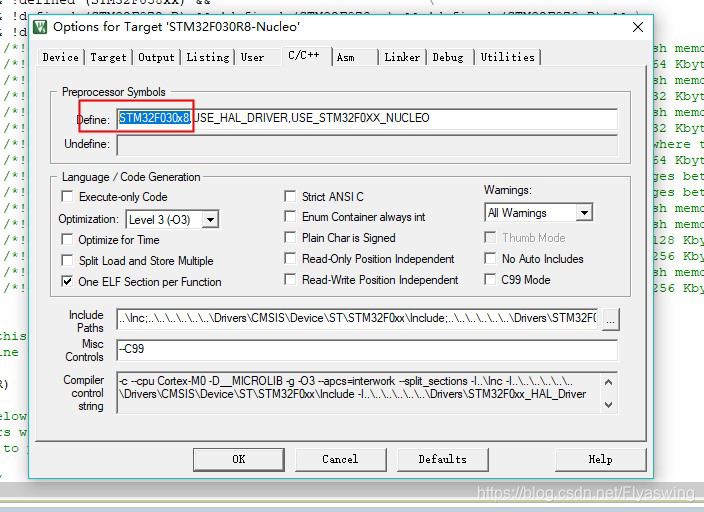The height and width of the screenshot is (512, 704).
Task: Check the No Auto Includes option
Action: click(x=490, y=258)
